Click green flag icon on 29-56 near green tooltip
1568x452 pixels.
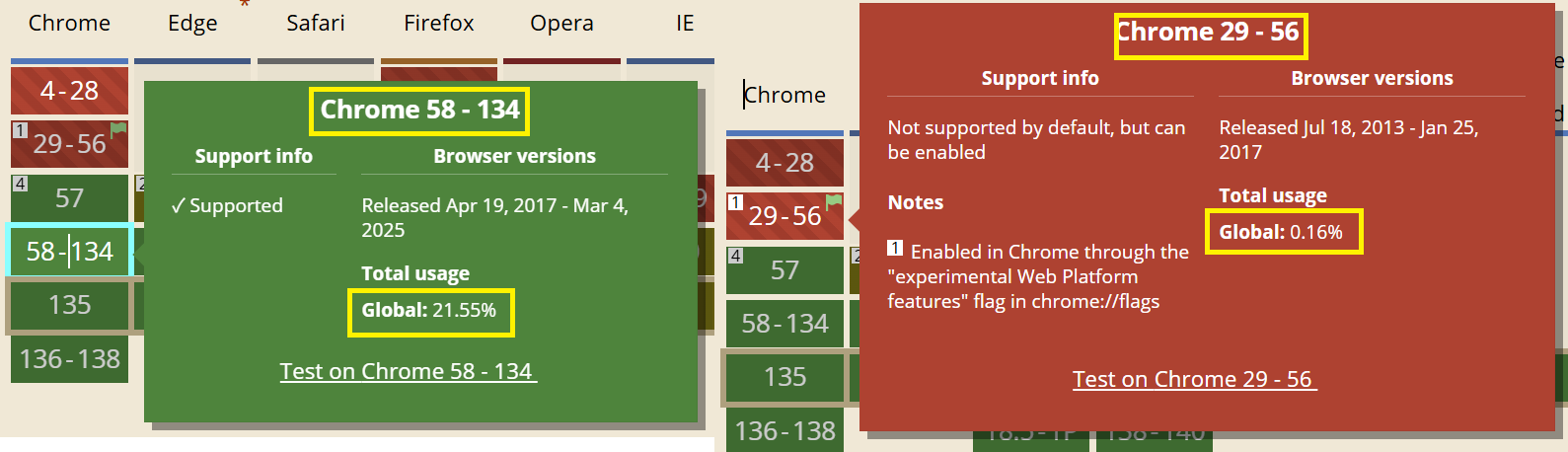coord(118,129)
